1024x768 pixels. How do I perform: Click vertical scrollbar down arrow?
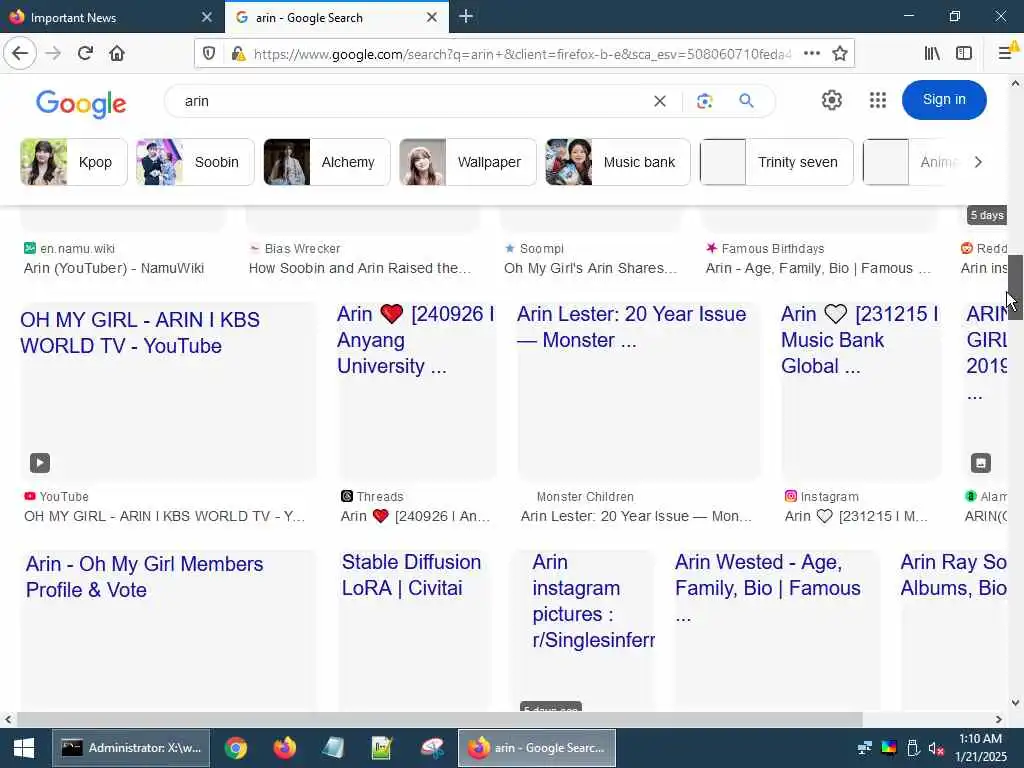pos(1015,703)
